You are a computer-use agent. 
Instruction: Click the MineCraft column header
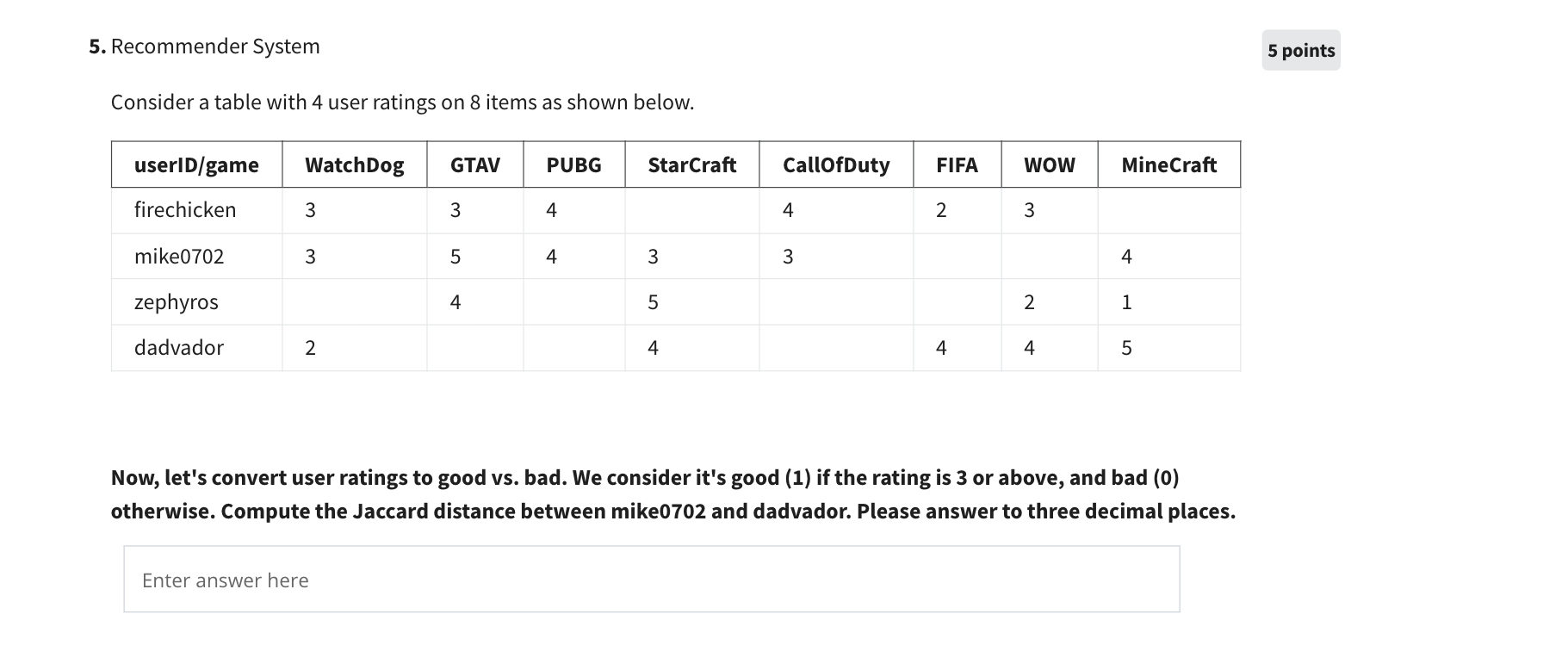point(1168,164)
